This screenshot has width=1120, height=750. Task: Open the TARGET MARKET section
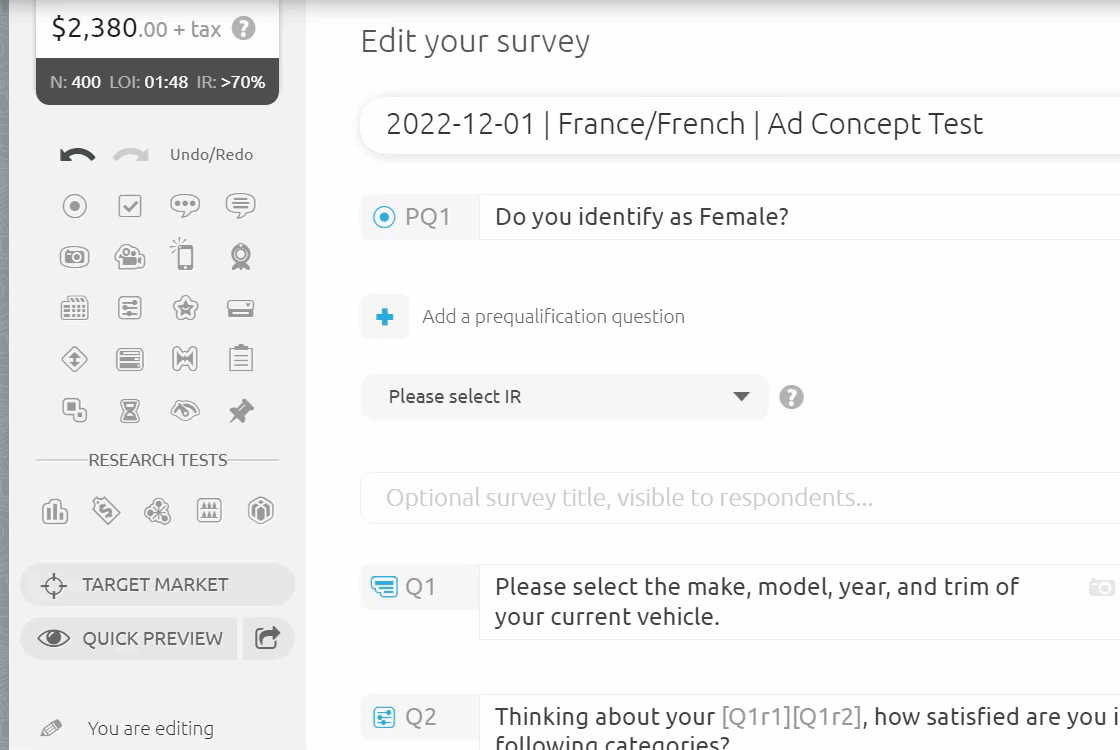(x=157, y=585)
